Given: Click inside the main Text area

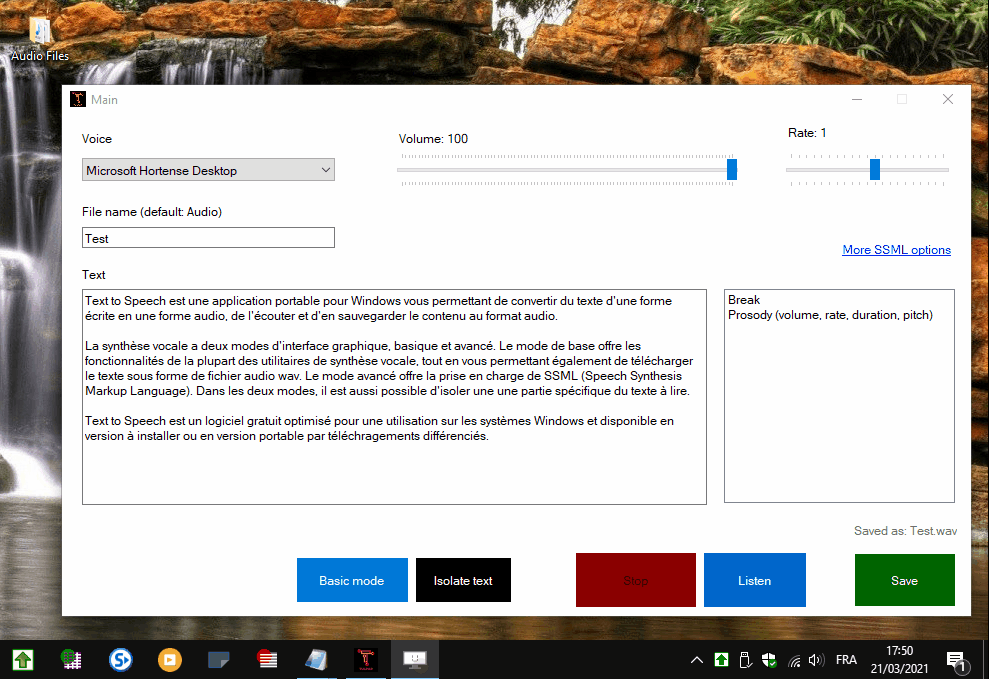Looking at the screenshot, I should point(394,397).
